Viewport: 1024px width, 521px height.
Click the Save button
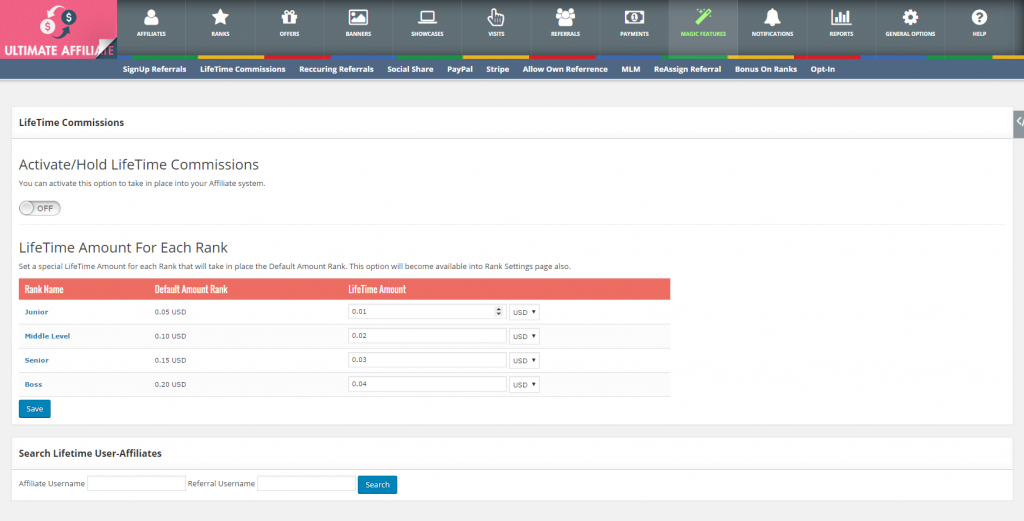35,409
